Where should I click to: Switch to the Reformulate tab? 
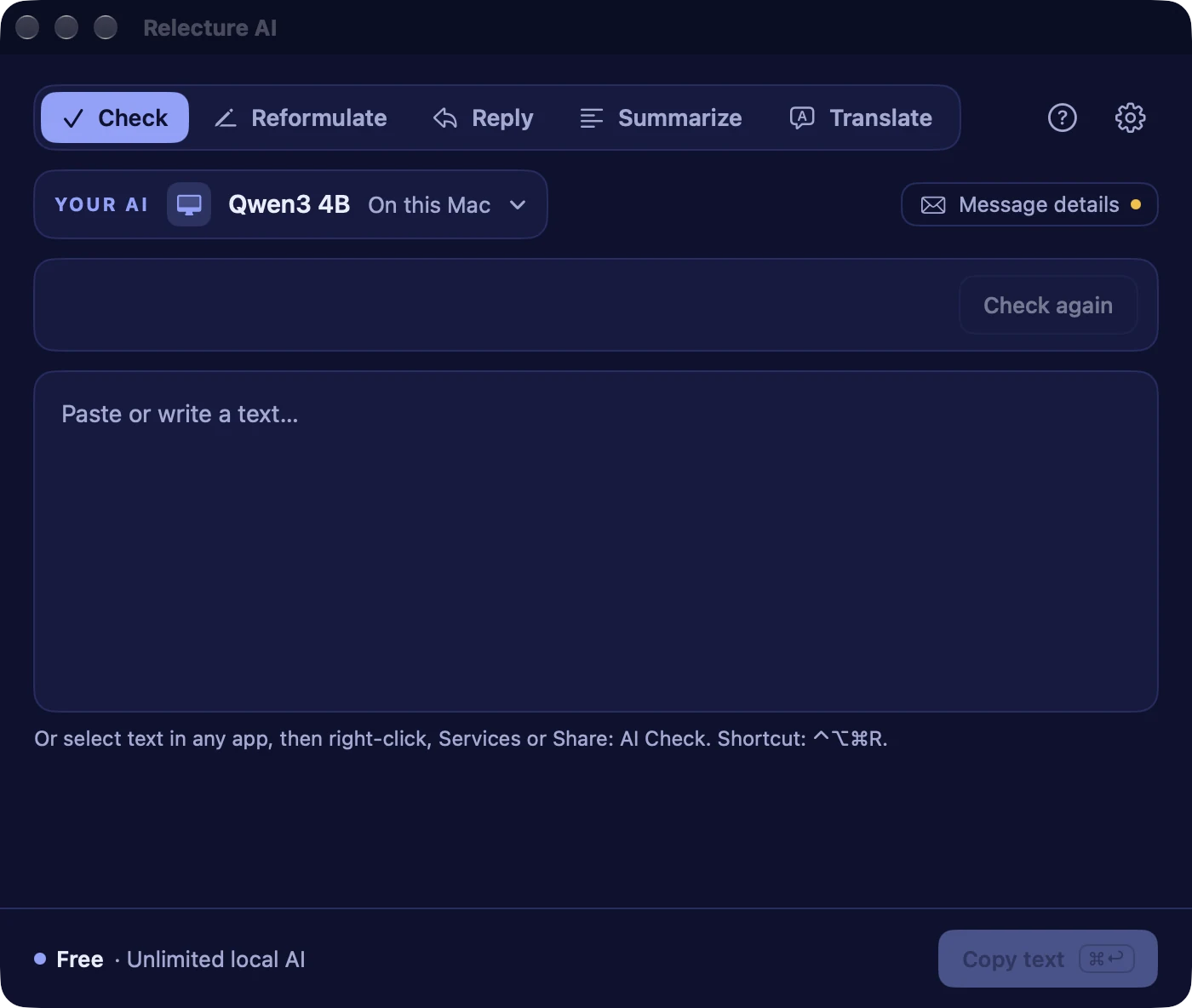point(301,117)
